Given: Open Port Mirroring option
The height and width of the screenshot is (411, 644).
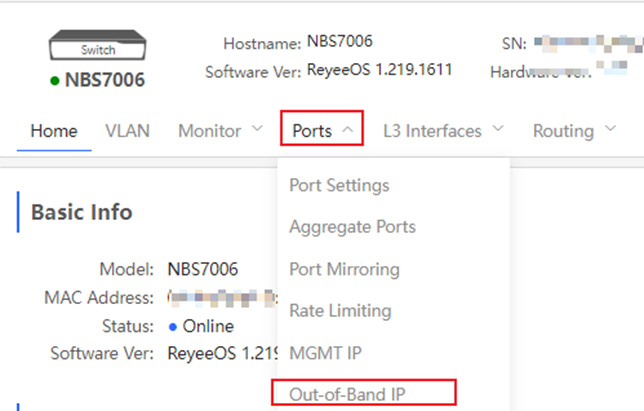Looking at the screenshot, I should point(344,269).
